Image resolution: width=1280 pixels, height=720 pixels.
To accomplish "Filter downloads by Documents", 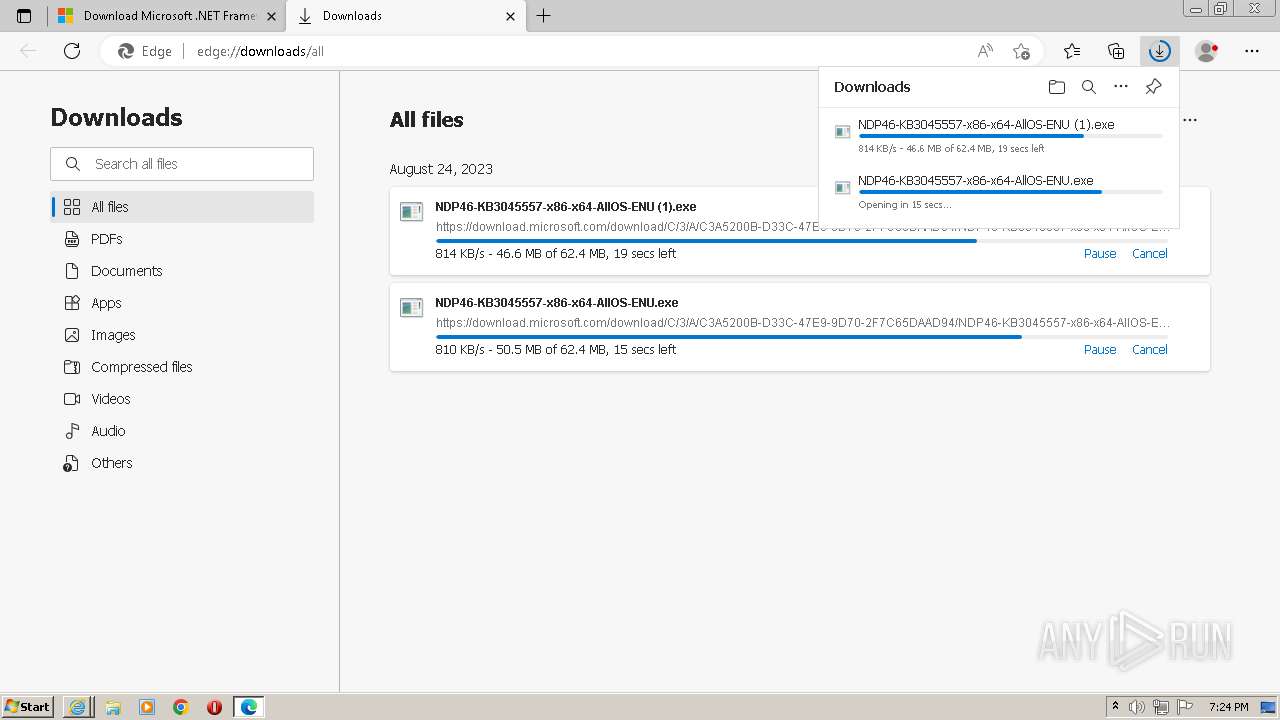I will click(183, 271).
